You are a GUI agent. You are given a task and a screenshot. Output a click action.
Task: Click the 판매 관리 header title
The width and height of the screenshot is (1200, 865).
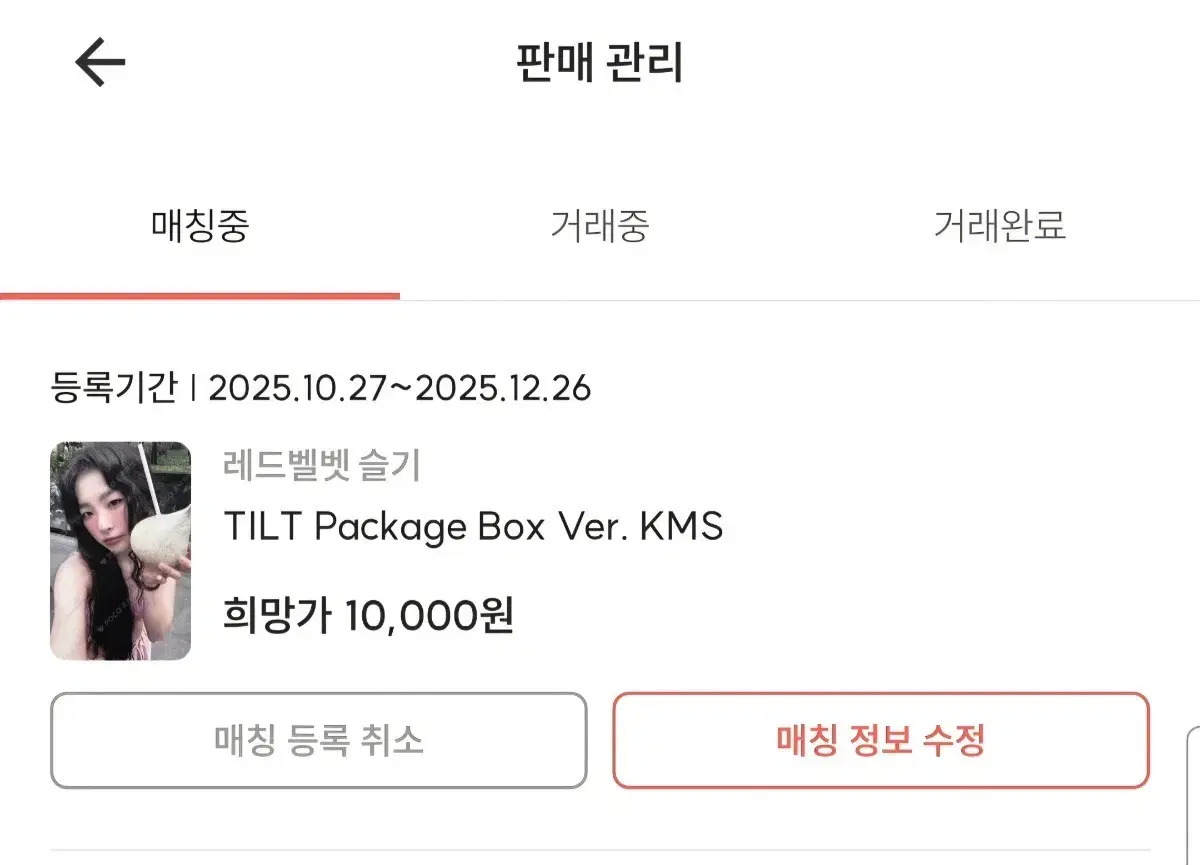click(x=600, y=62)
